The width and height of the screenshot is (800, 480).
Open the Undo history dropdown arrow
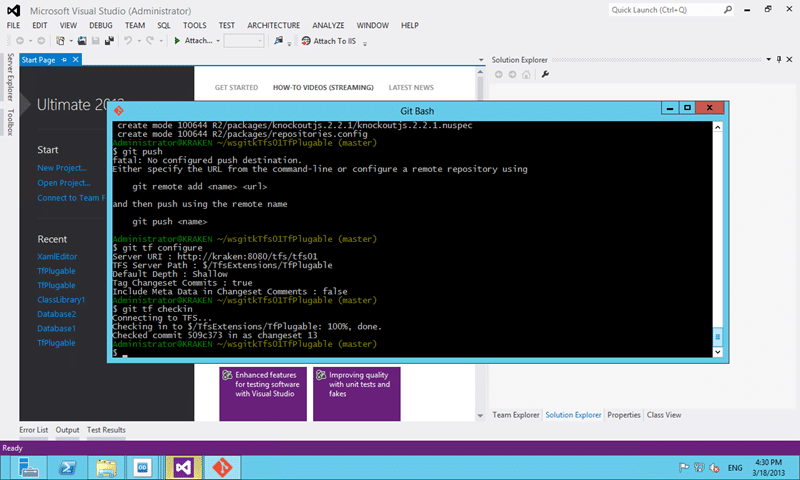[139, 41]
